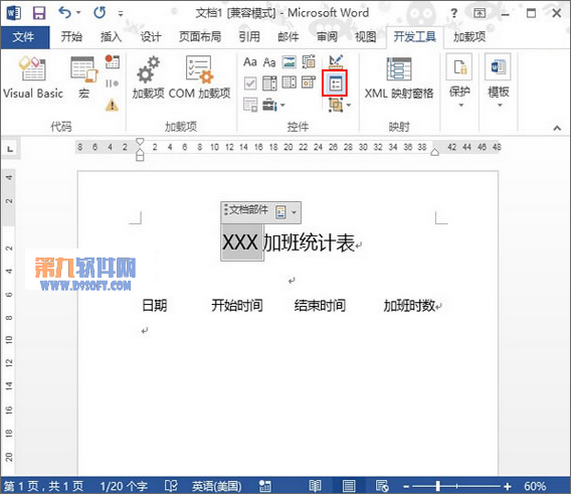Switch to the 视图 tab
Screen dimensions: 571x494
(365, 37)
